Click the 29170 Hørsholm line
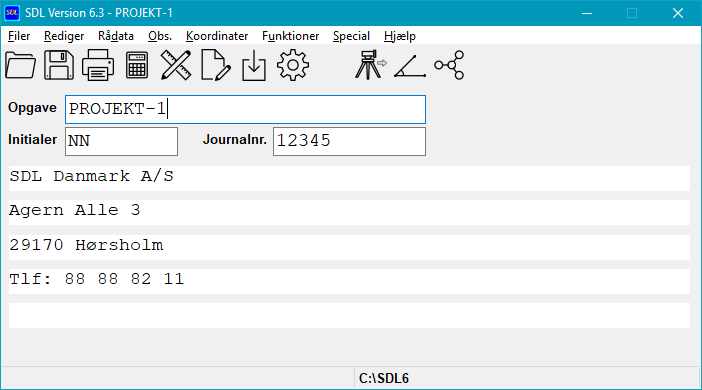702x390 pixels. (x=349, y=247)
